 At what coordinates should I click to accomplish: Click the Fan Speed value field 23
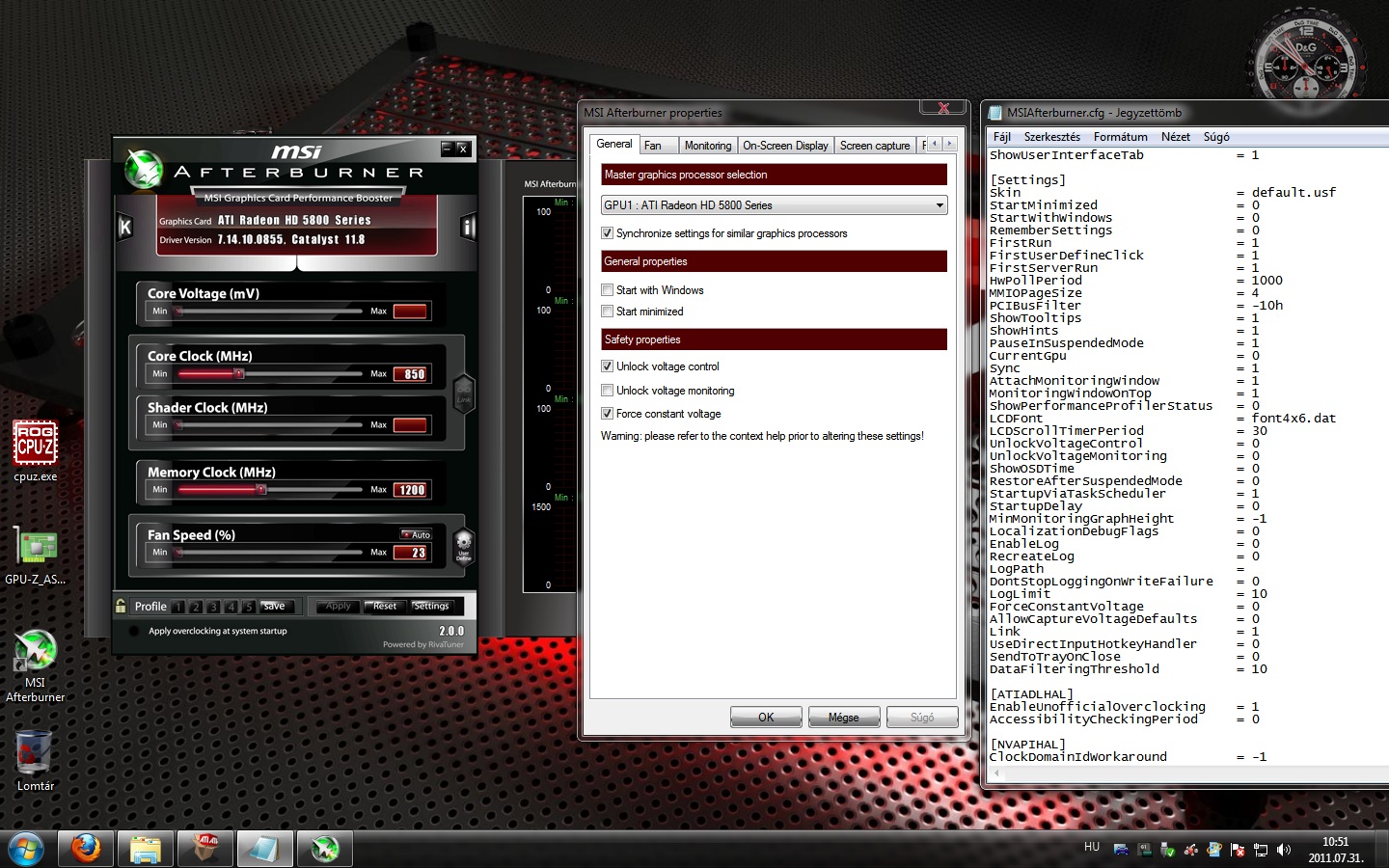pos(411,553)
